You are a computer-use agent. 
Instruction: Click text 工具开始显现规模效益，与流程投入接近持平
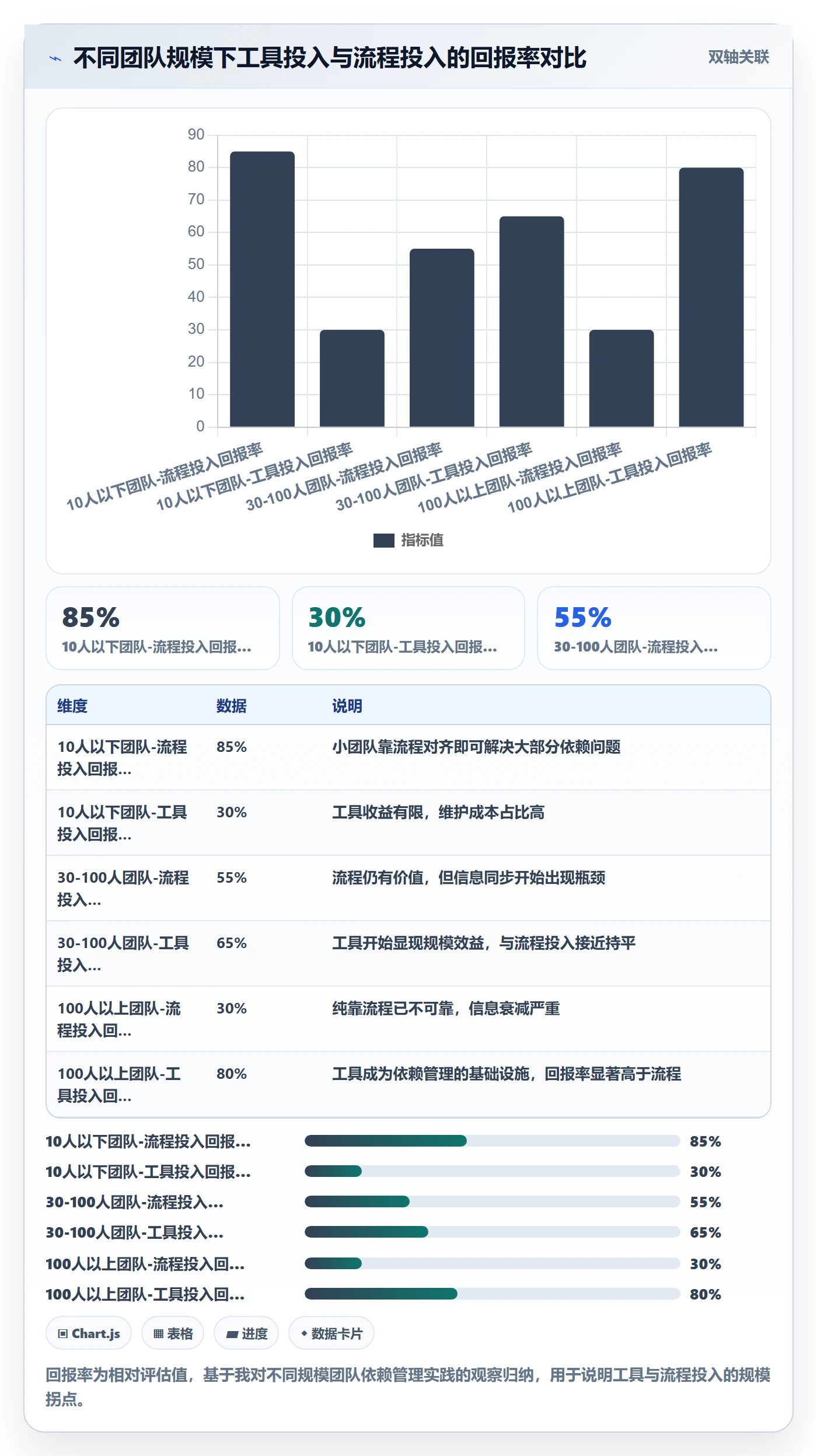(x=484, y=943)
